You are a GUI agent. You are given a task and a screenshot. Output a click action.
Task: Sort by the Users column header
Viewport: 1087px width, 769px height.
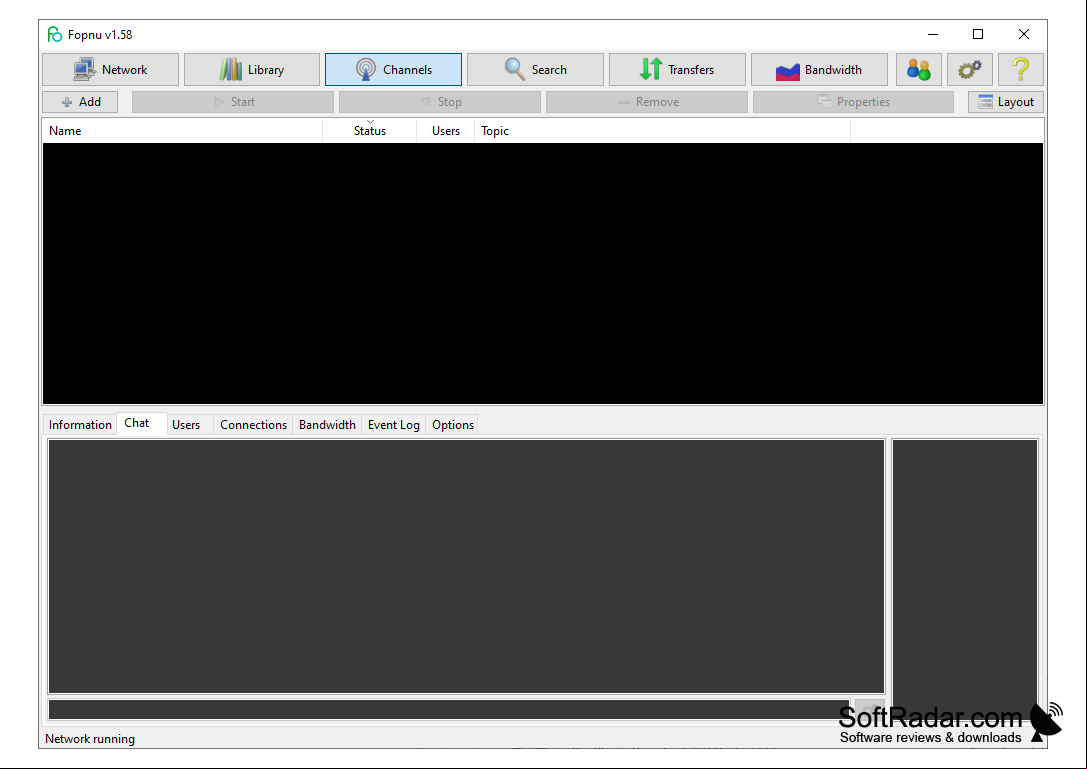tap(445, 130)
